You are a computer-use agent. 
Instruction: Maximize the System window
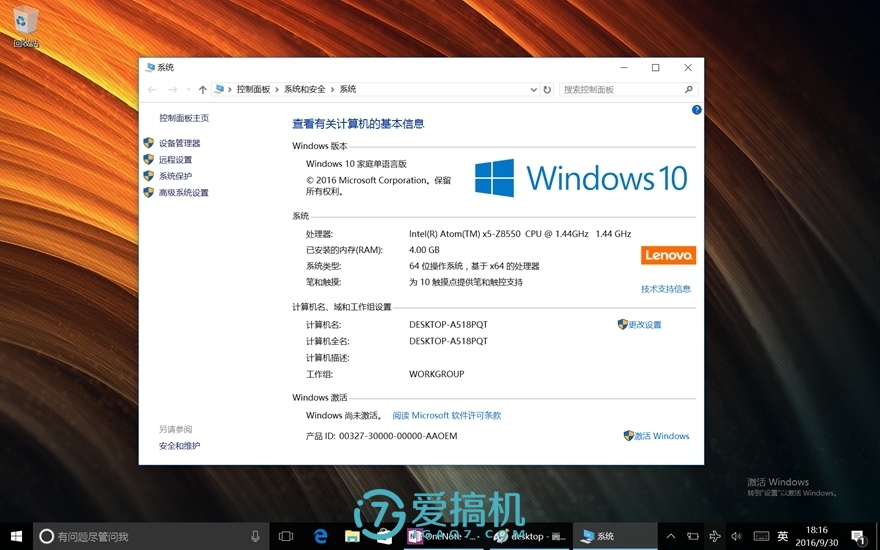(x=655, y=67)
